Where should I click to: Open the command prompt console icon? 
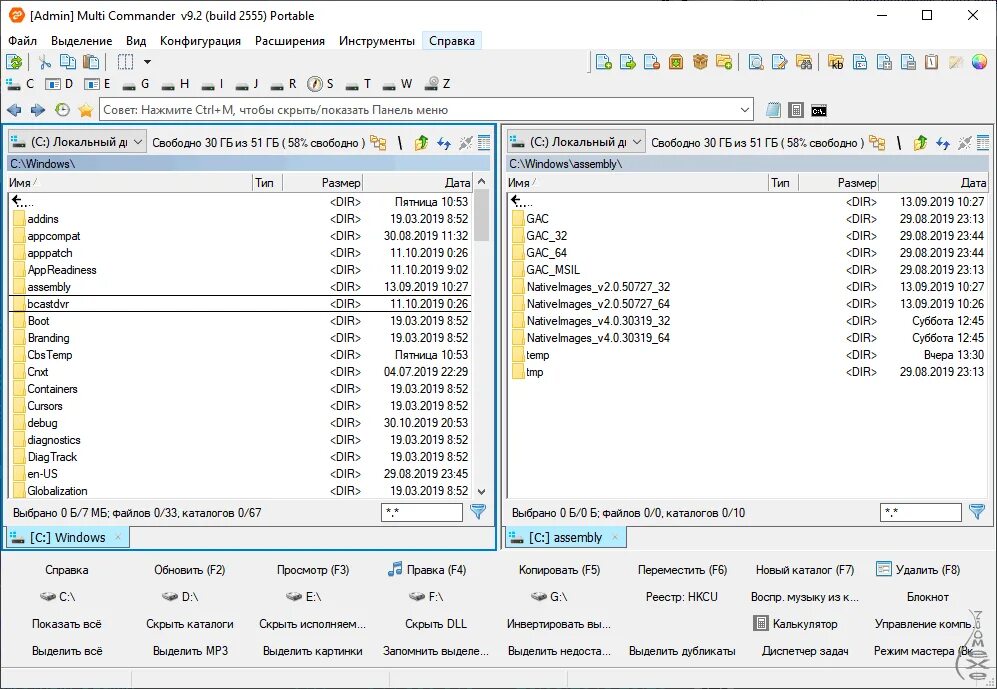pos(819,110)
